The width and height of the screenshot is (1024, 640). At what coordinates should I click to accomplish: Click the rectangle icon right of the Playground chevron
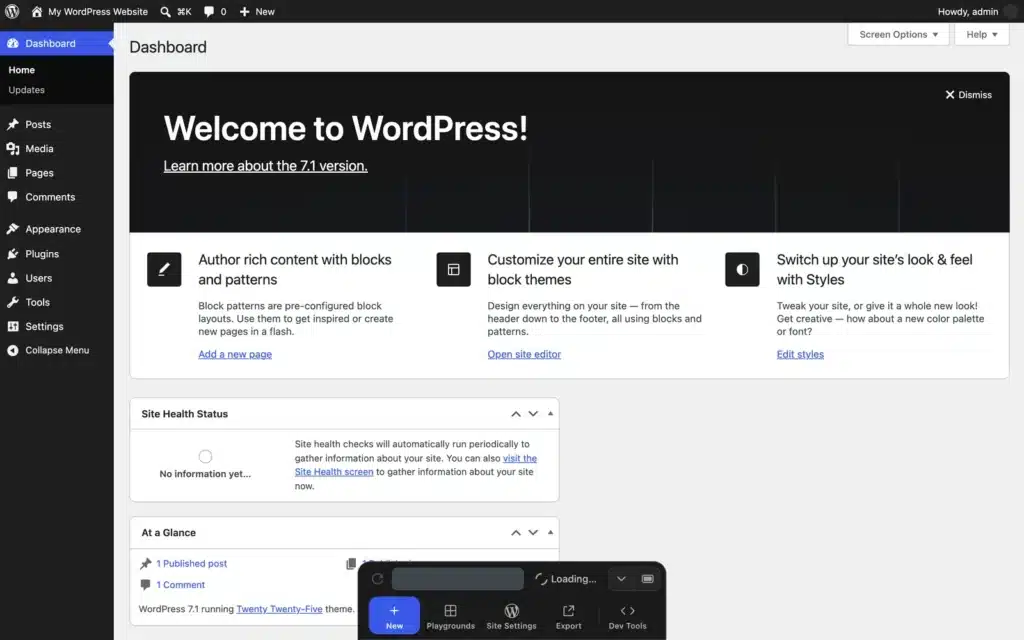click(647, 579)
